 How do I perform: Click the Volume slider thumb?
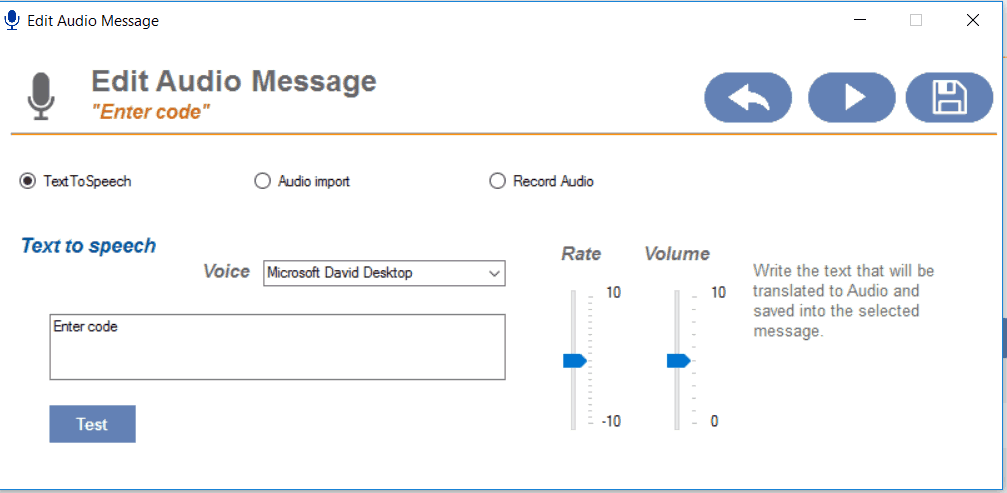coord(678,360)
